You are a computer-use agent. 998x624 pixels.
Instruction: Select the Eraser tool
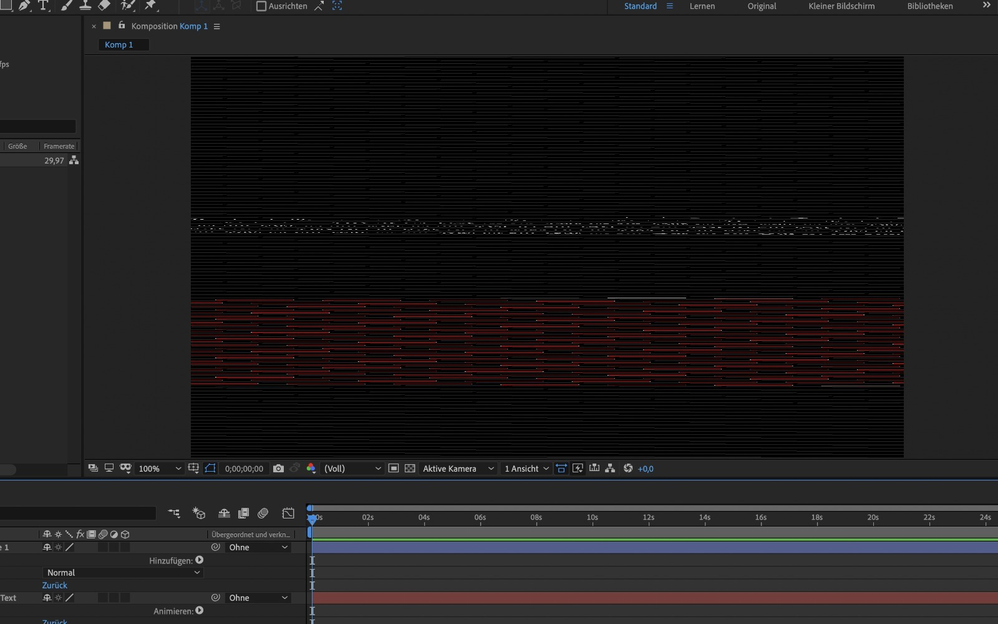pyautogui.click(x=104, y=6)
